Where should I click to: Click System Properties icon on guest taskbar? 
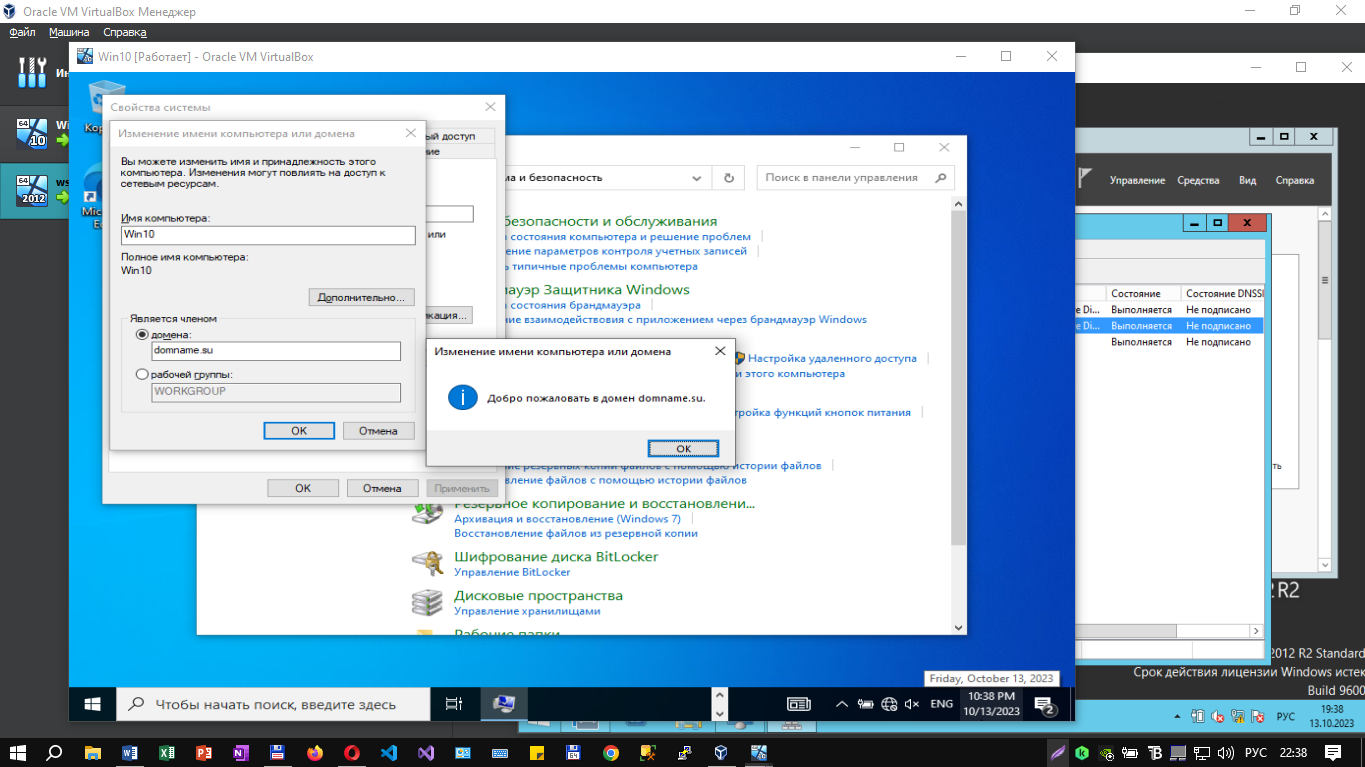(x=503, y=704)
